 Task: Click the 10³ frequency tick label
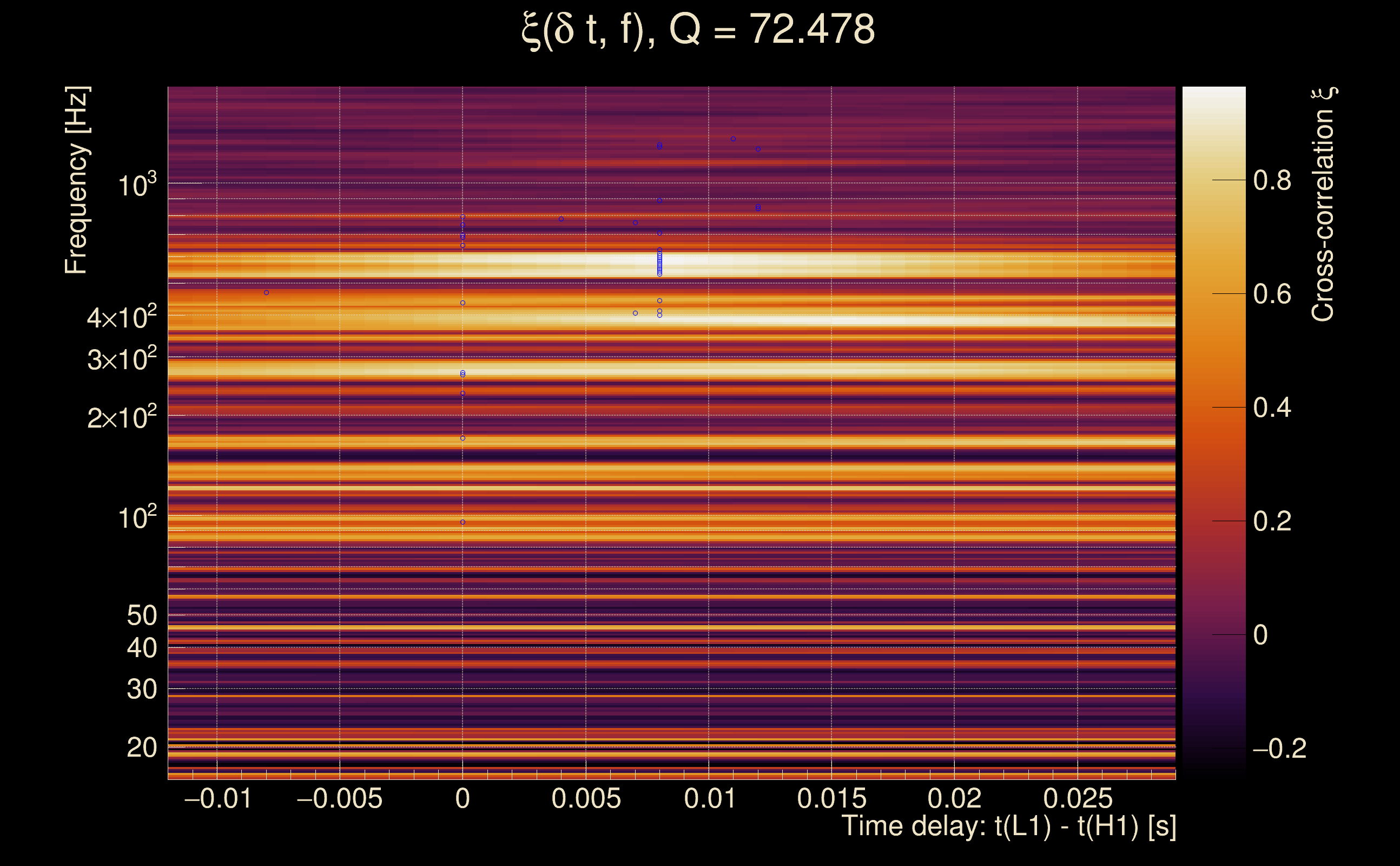point(137,185)
